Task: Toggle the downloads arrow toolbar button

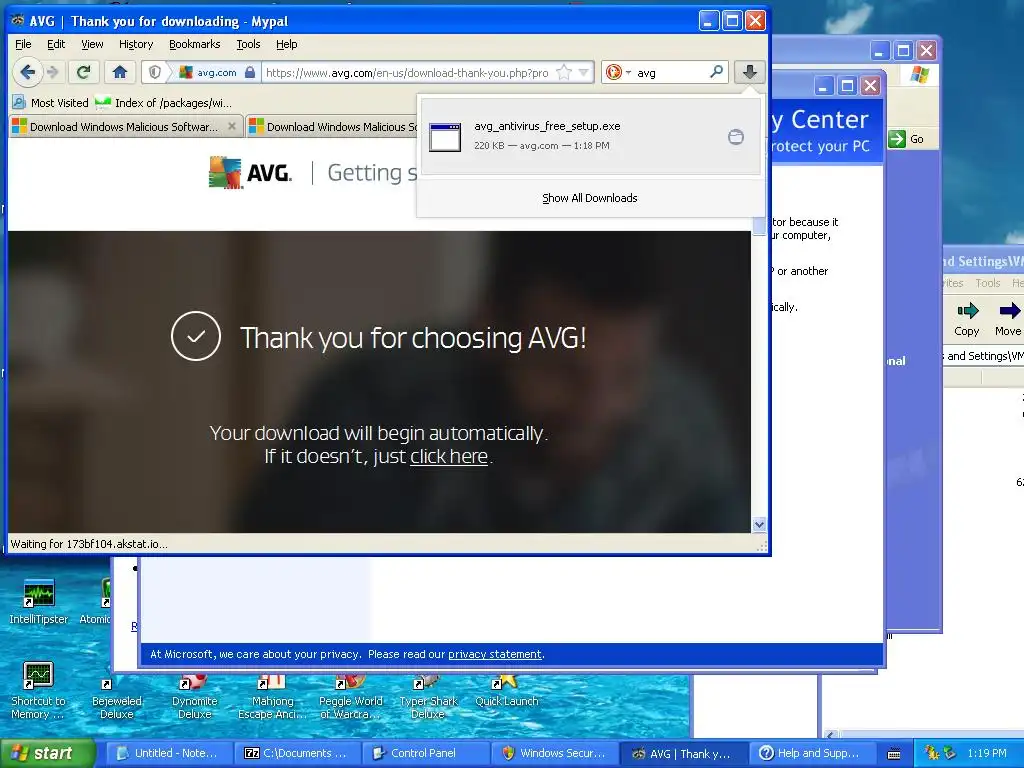Action: 750,72
